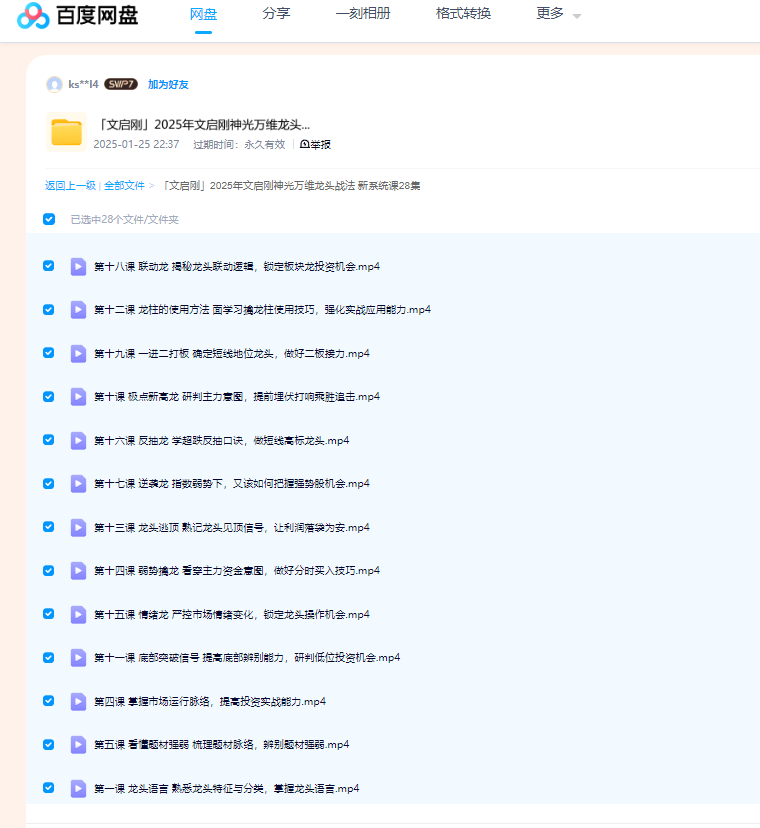Uncheck the 第十五课 情绪龙 checkbox
Image resolution: width=760 pixels, height=828 pixels.
click(49, 614)
